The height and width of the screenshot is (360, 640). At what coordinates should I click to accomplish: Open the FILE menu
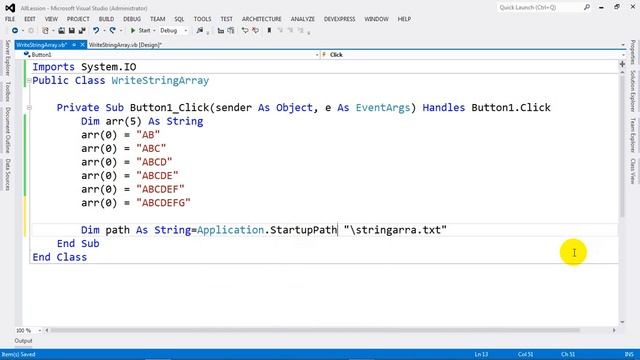click(10, 19)
